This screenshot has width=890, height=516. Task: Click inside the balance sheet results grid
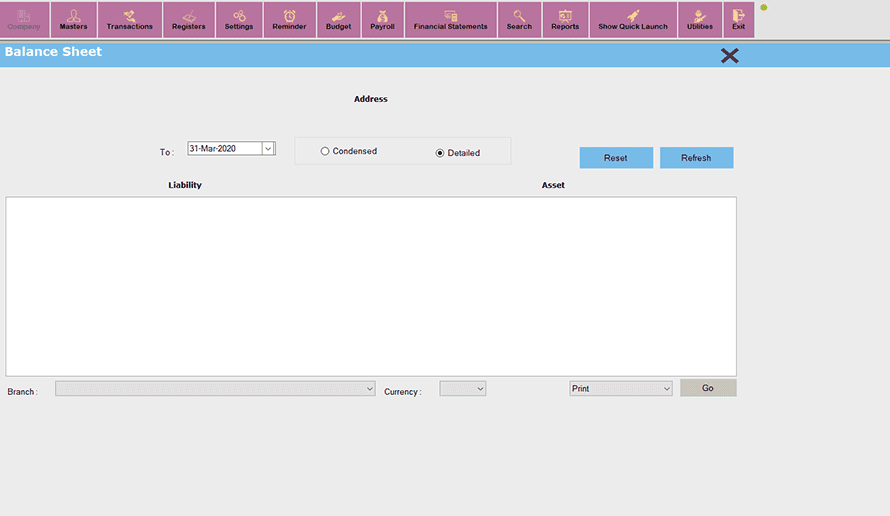click(x=371, y=286)
